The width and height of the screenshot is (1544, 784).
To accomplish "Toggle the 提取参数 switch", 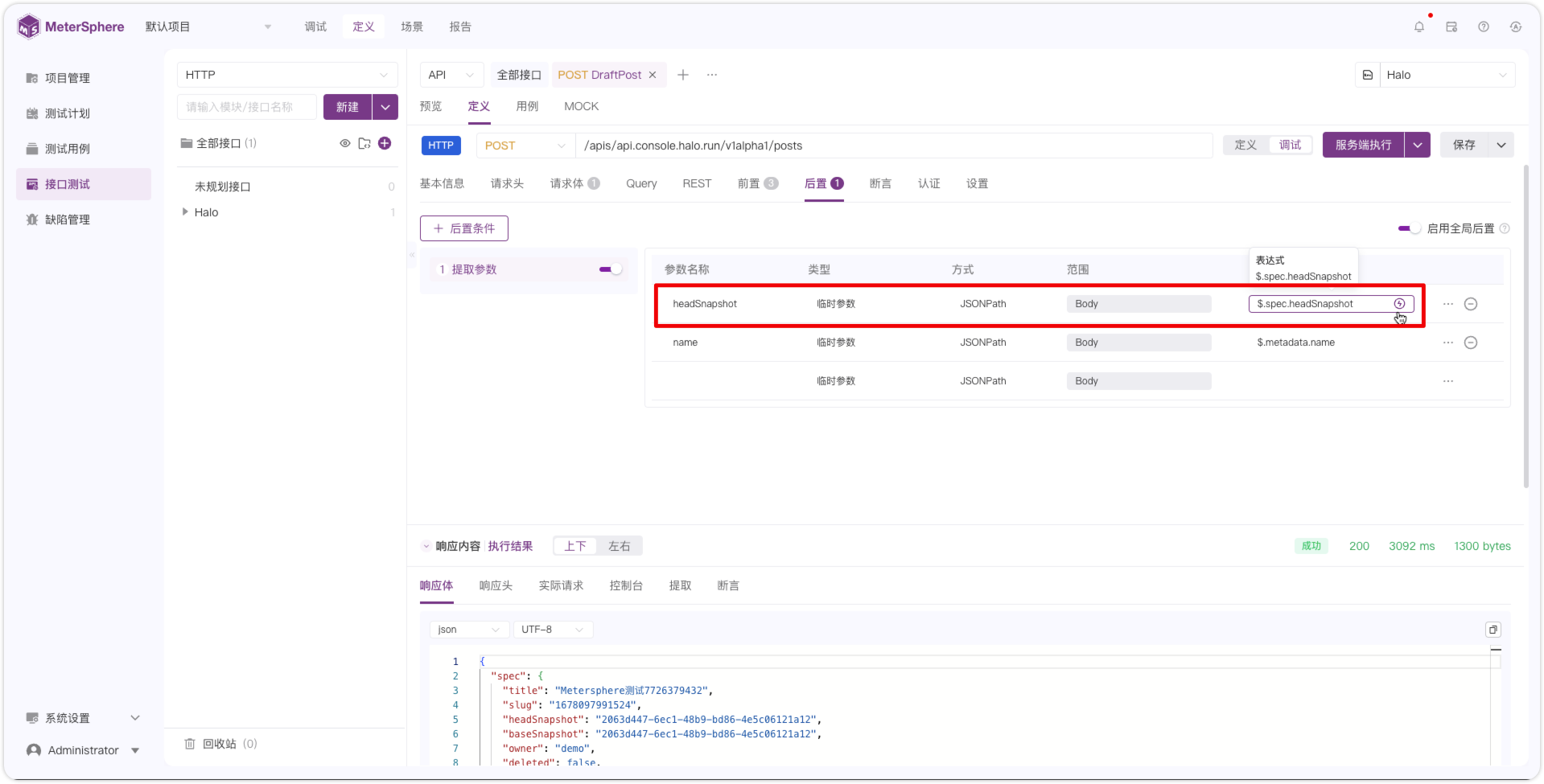I will 611,269.
